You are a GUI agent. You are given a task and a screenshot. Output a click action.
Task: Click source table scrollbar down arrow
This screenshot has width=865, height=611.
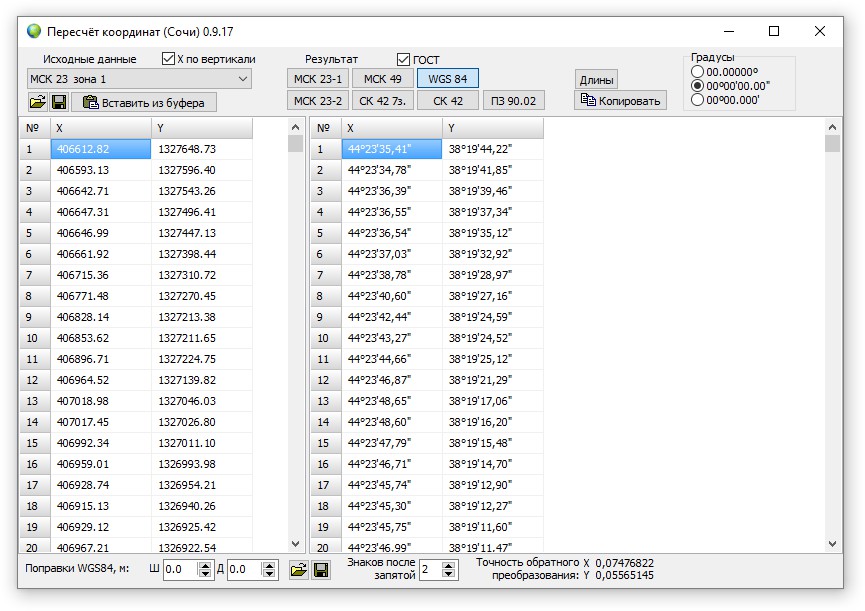[296, 544]
